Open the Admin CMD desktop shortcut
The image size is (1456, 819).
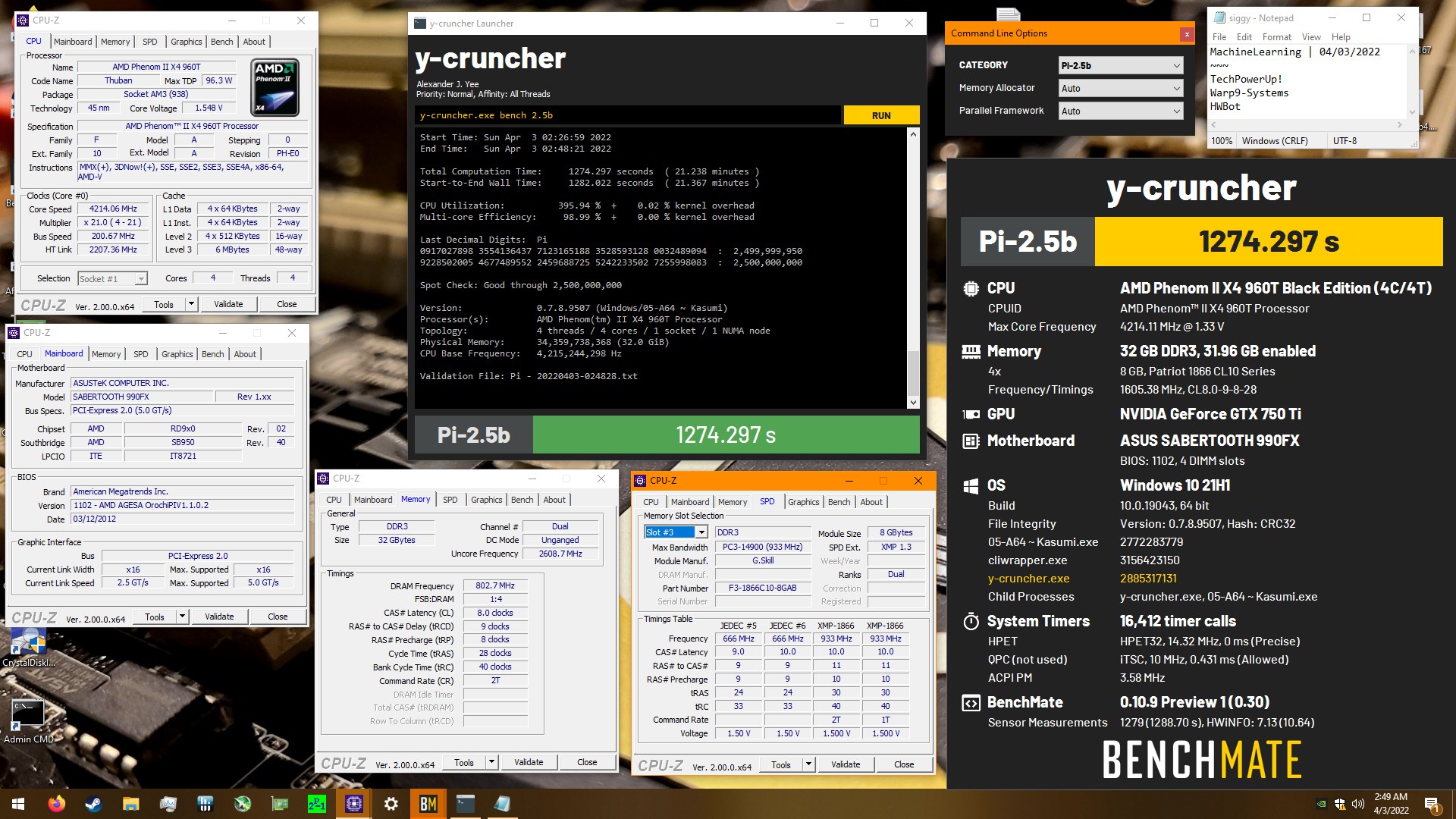(28, 721)
